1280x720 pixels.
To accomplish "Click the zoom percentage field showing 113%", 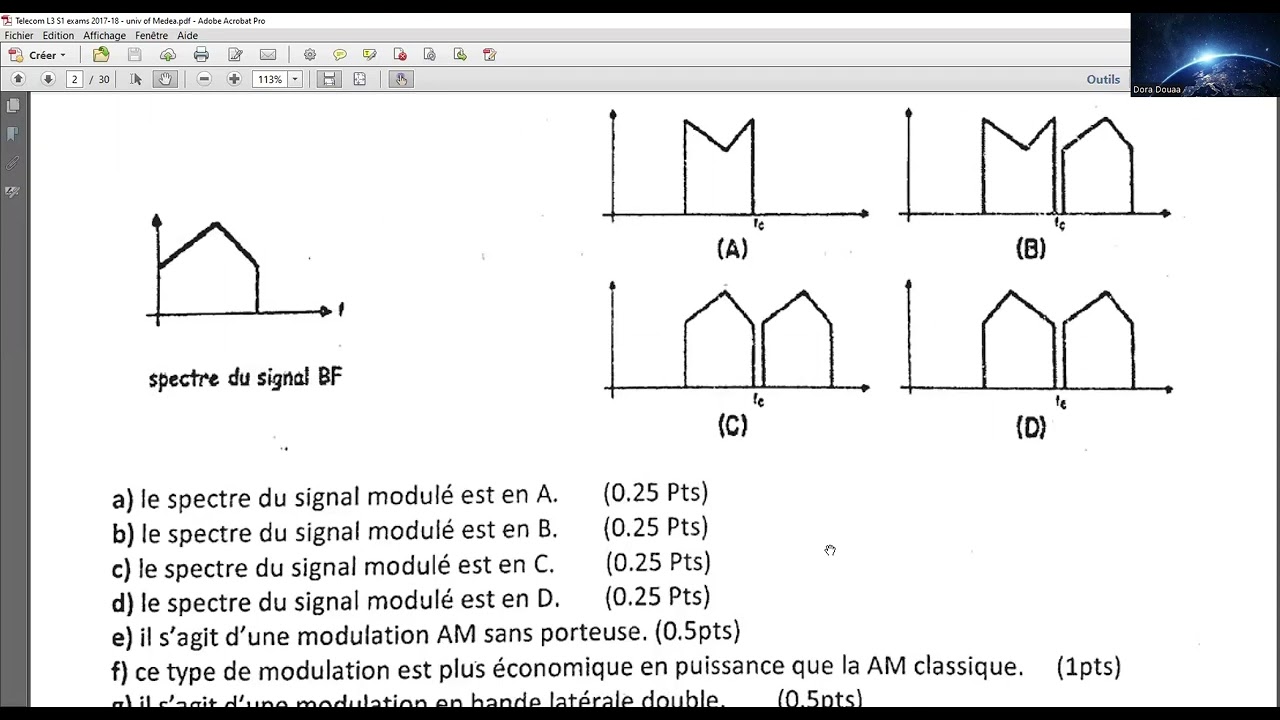I will (270, 79).
